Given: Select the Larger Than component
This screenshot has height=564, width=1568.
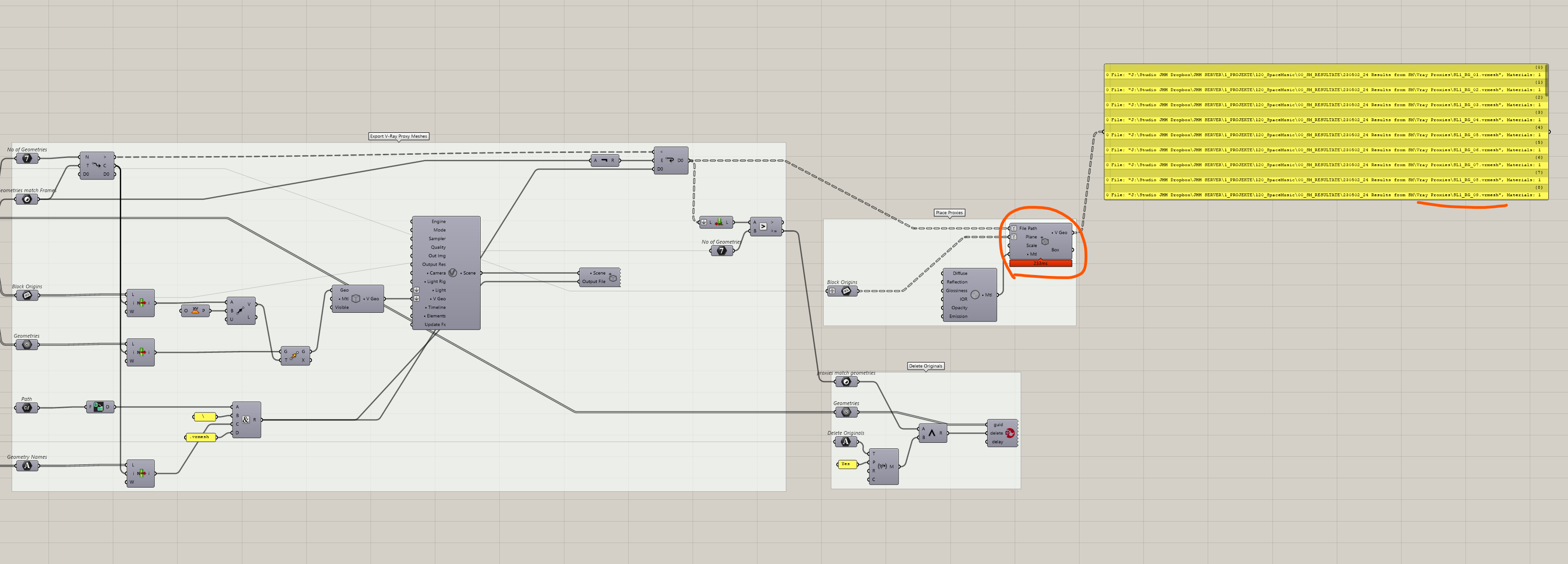Looking at the screenshot, I should tap(766, 227).
